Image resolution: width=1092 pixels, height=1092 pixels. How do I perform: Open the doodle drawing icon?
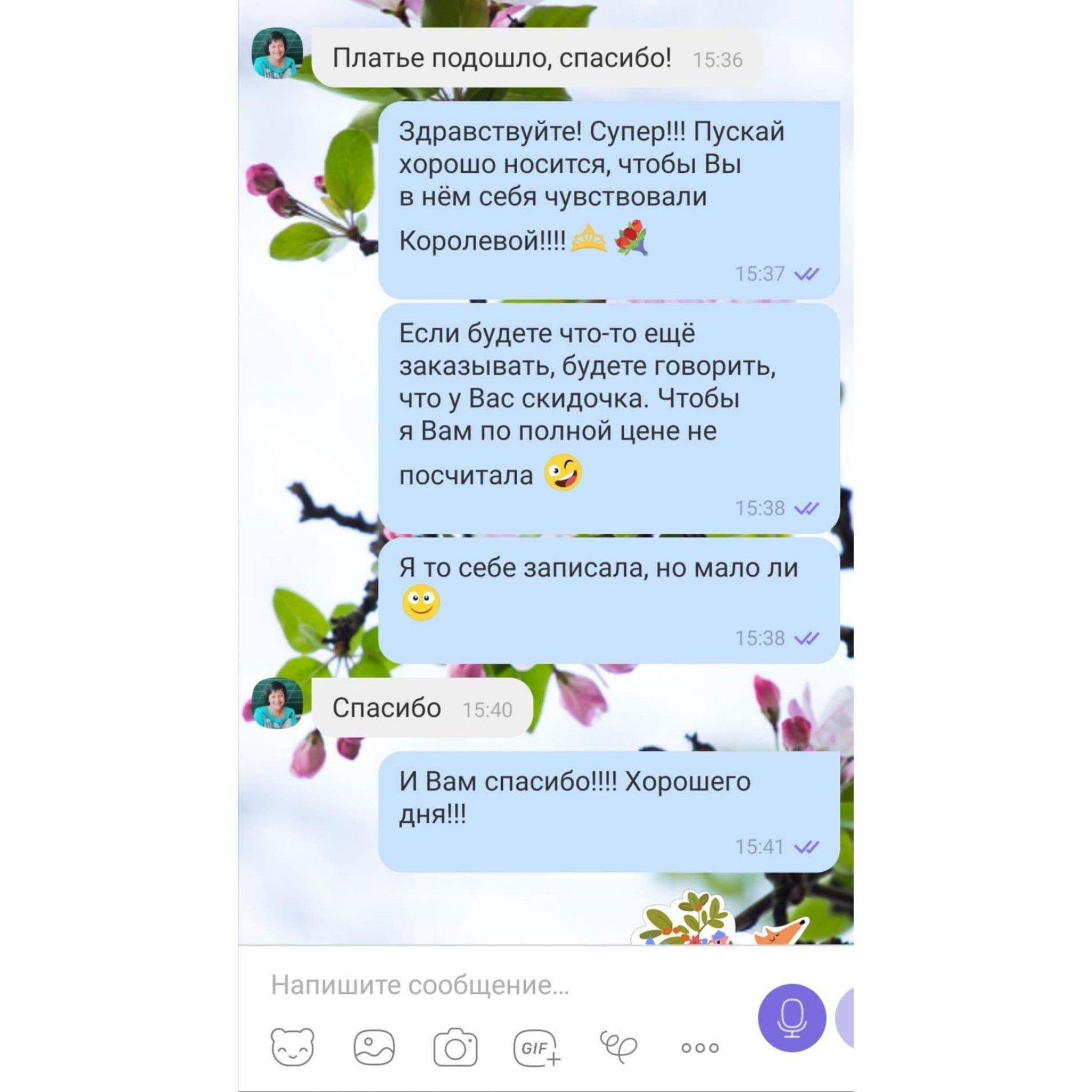coord(618,1047)
